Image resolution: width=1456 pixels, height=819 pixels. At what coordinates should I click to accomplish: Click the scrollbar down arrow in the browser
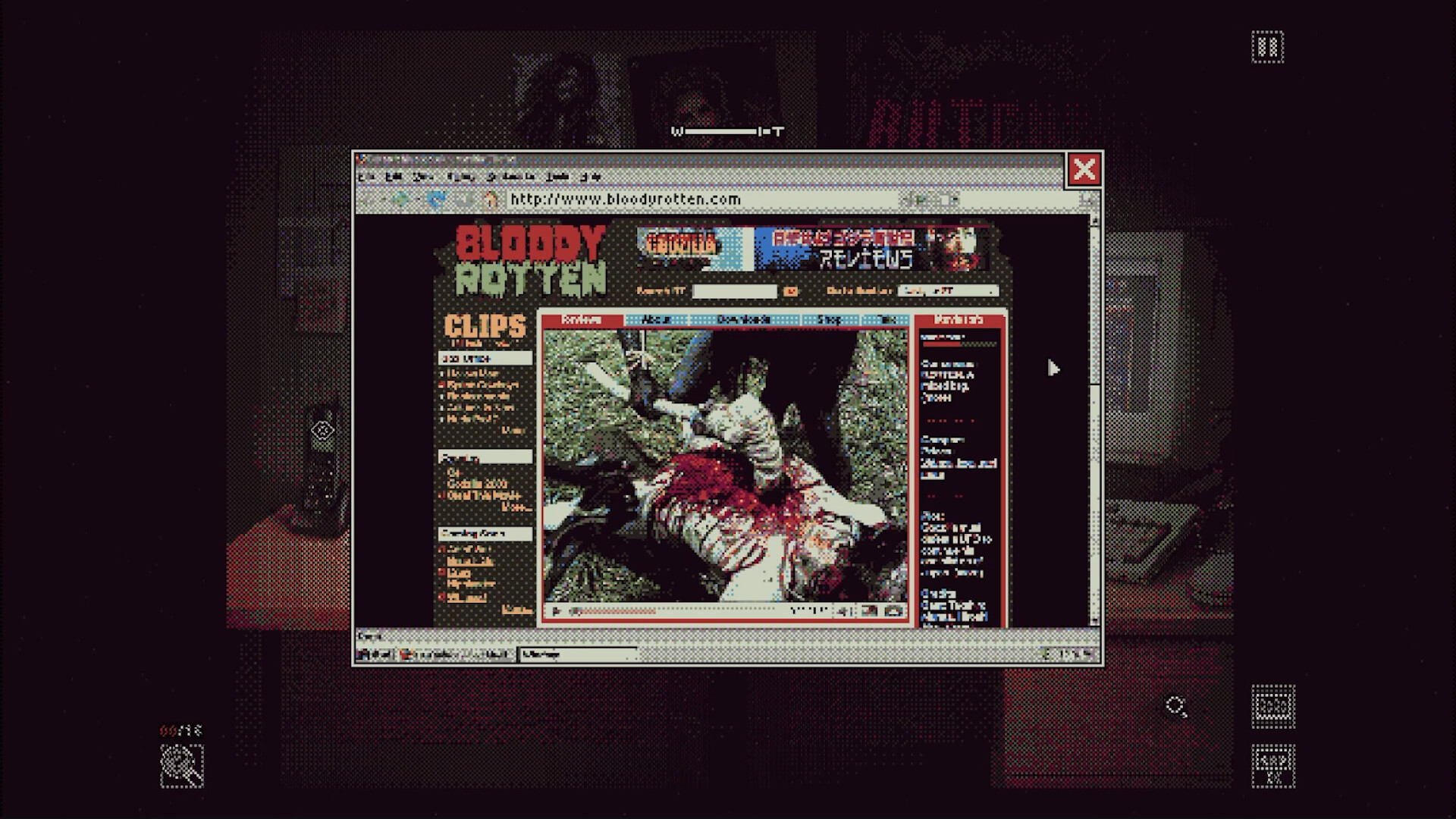tap(1094, 620)
